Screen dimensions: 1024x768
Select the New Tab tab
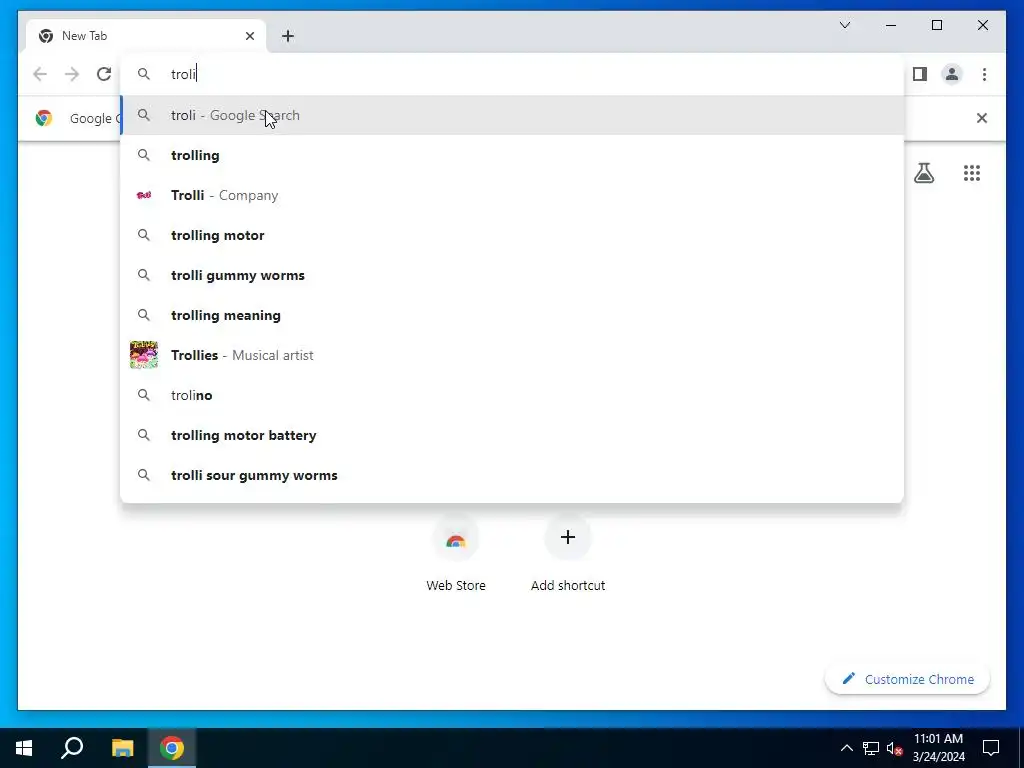click(146, 36)
